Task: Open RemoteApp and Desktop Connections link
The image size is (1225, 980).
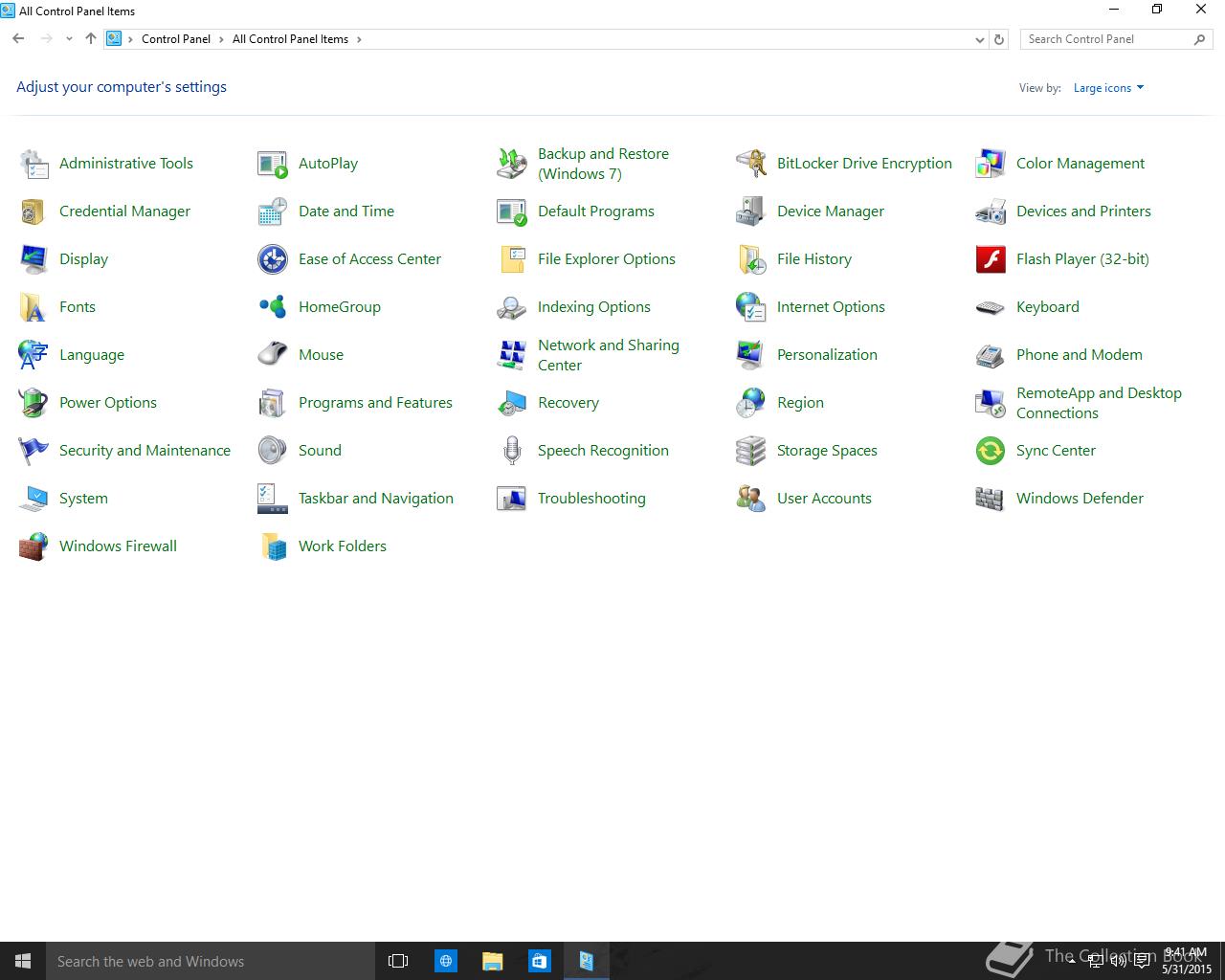Action: pyautogui.click(x=1099, y=403)
